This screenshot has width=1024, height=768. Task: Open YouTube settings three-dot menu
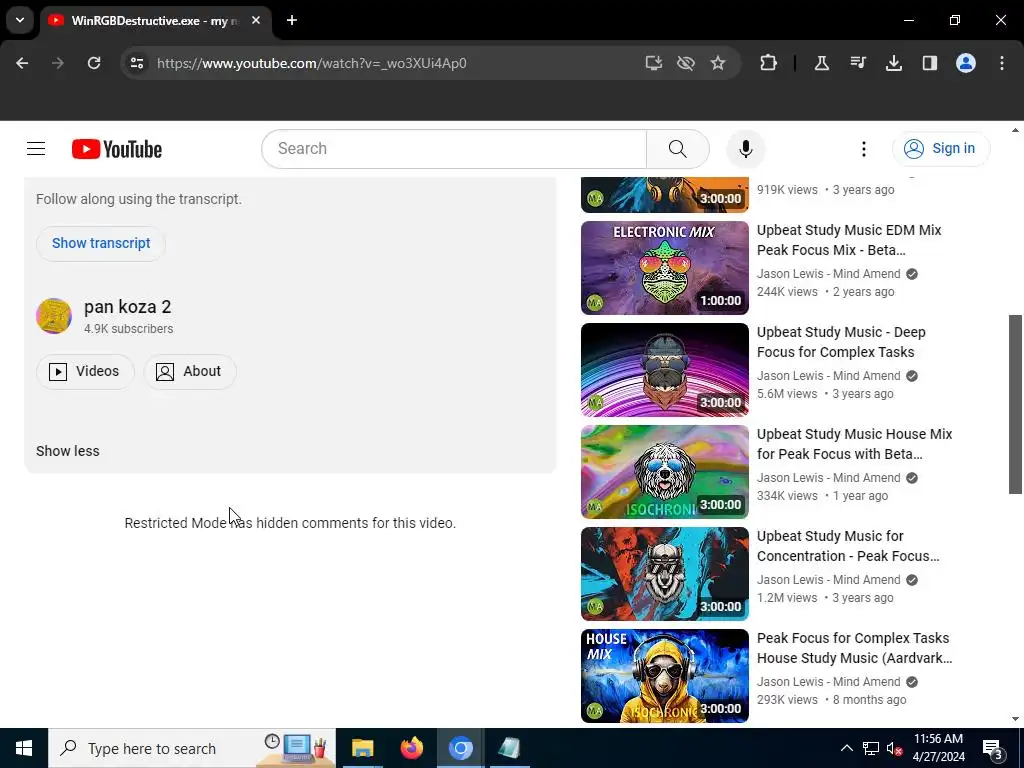click(863, 149)
